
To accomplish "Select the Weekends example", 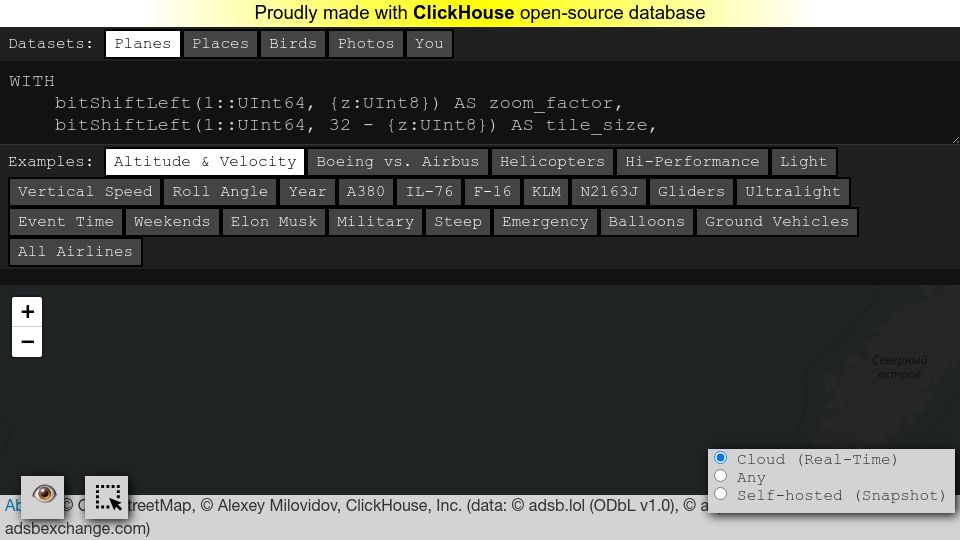I will [172, 222].
